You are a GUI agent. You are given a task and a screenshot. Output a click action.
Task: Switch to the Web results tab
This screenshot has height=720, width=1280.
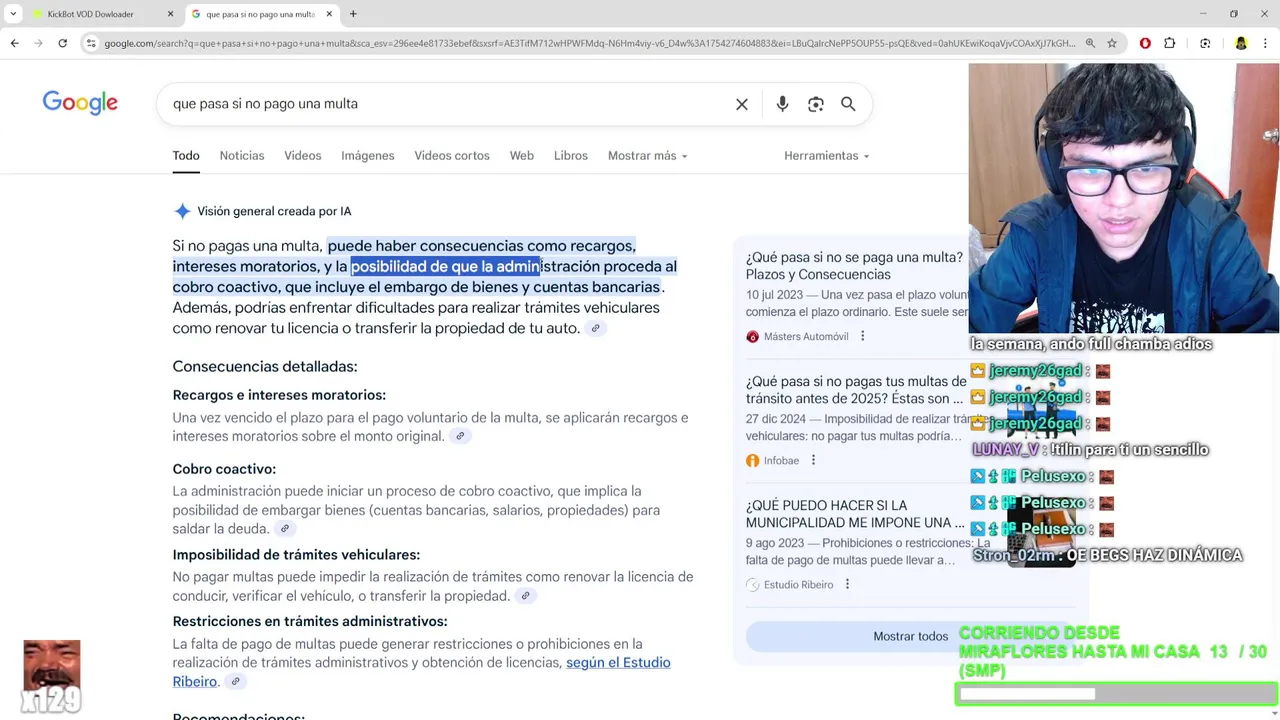[x=522, y=156]
